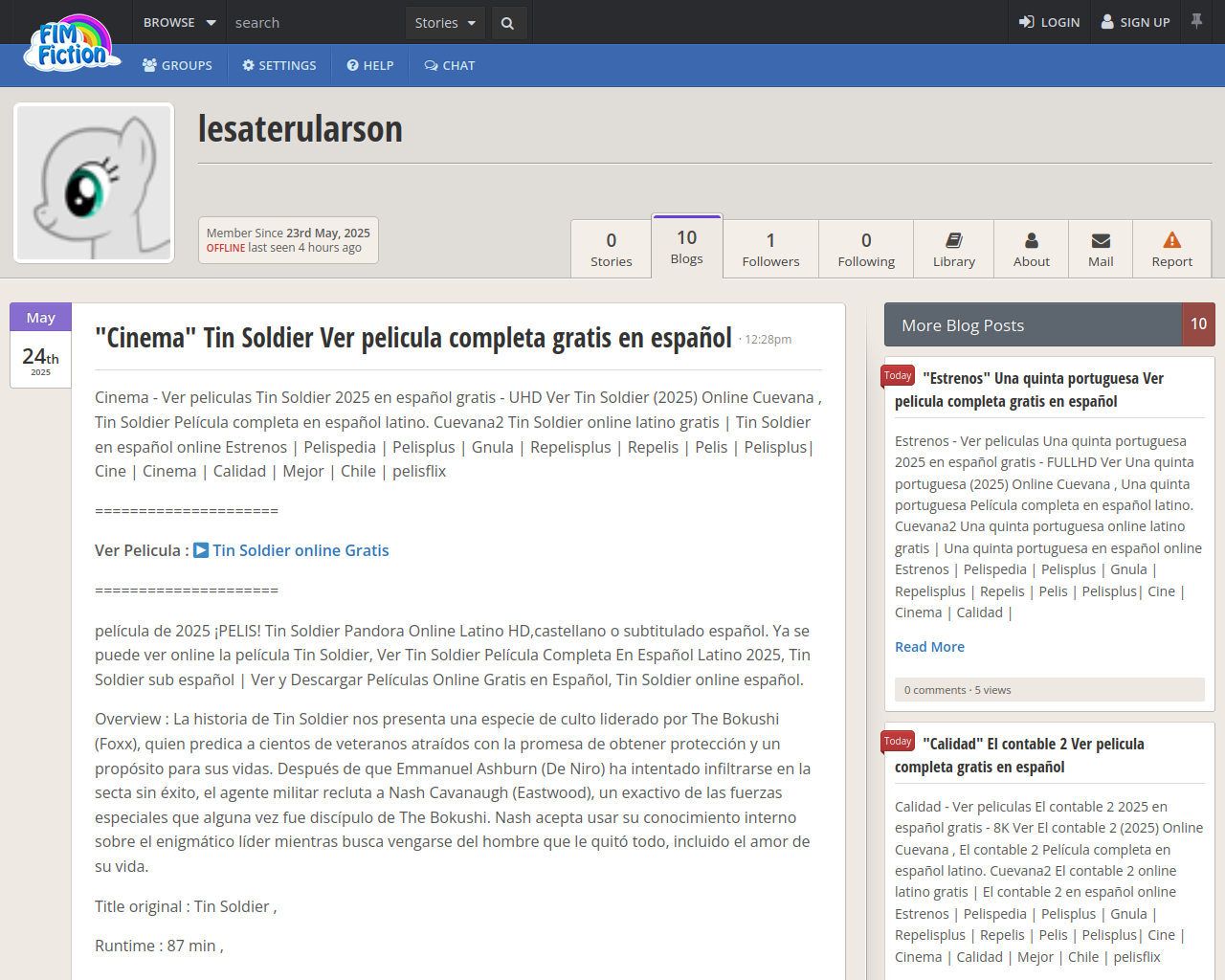Switch to the Blogs tab
This screenshot has width=1225, height=980.
(x=687, y=246)
